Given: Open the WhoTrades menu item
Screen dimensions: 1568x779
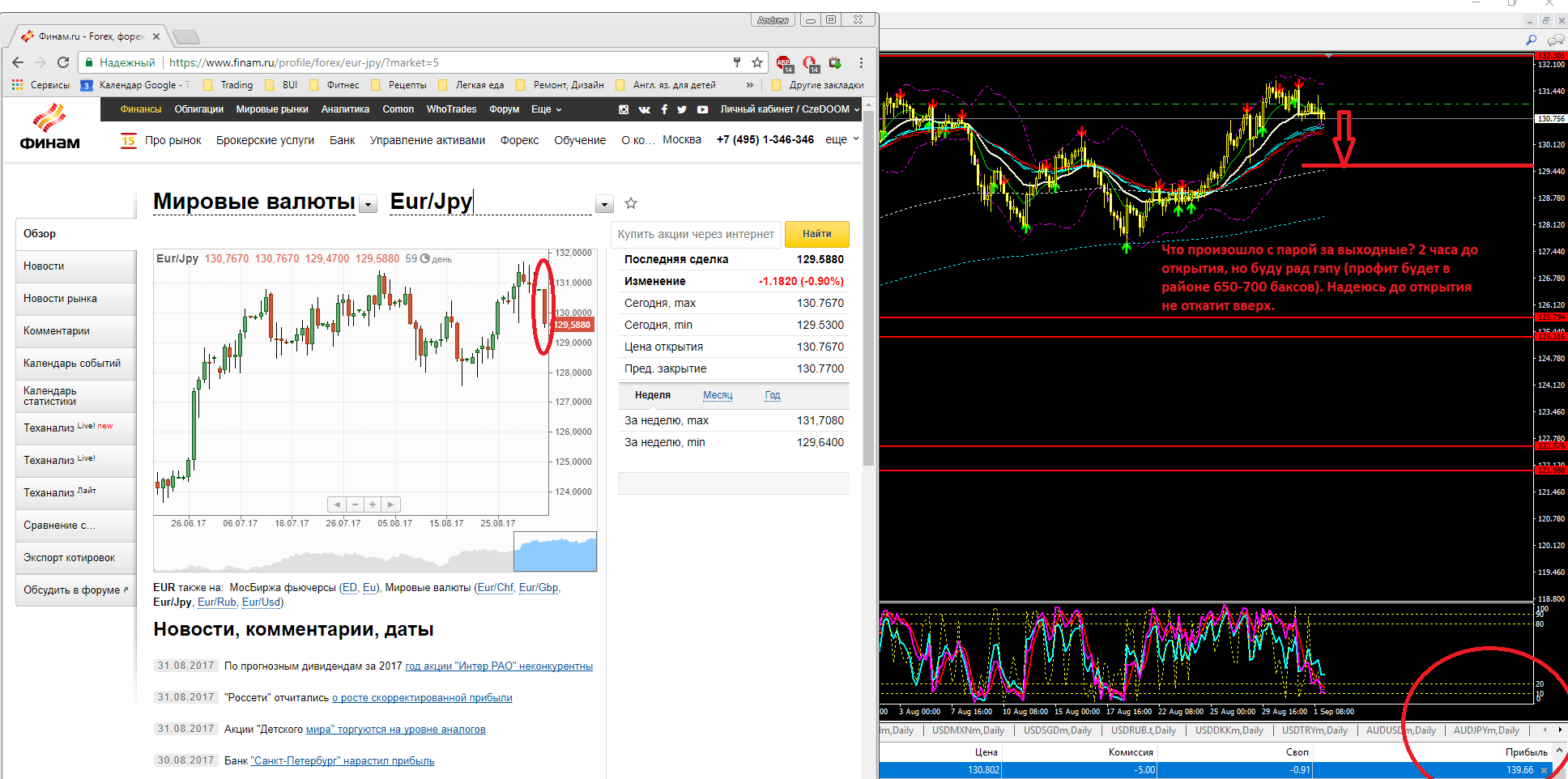Looking at the screenshot, I should 451,109.
